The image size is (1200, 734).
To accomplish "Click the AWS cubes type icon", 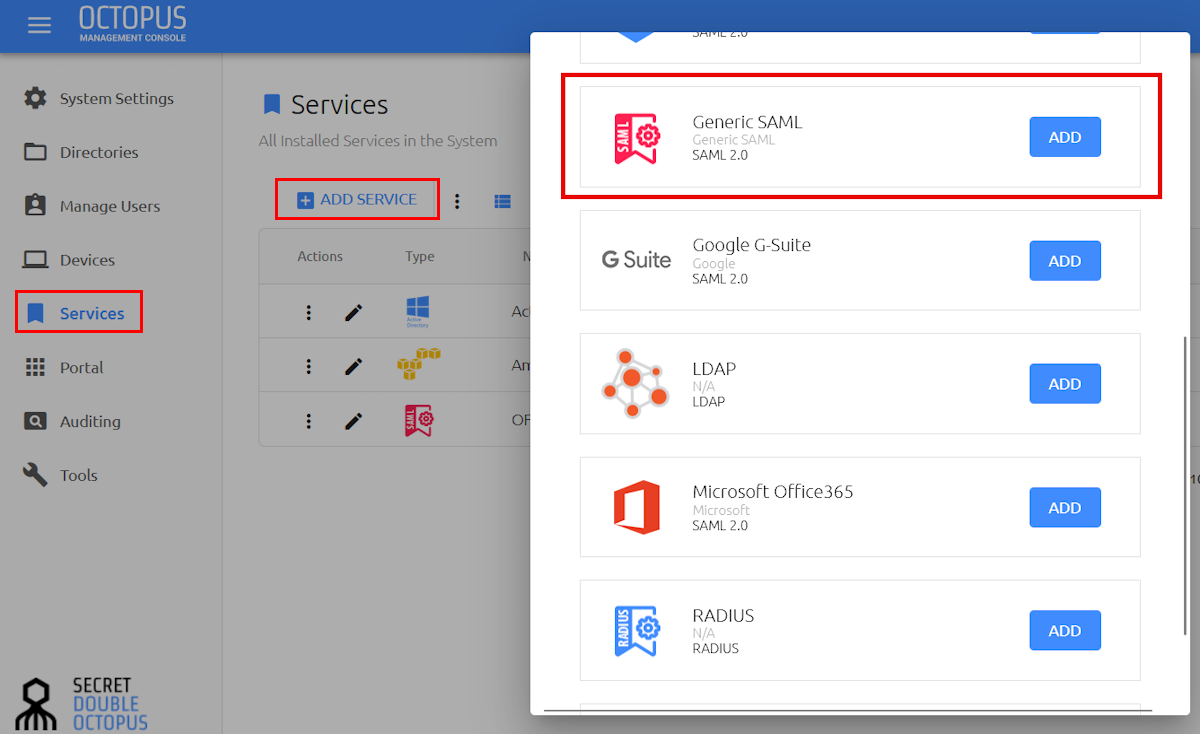I will coord(419,364).
